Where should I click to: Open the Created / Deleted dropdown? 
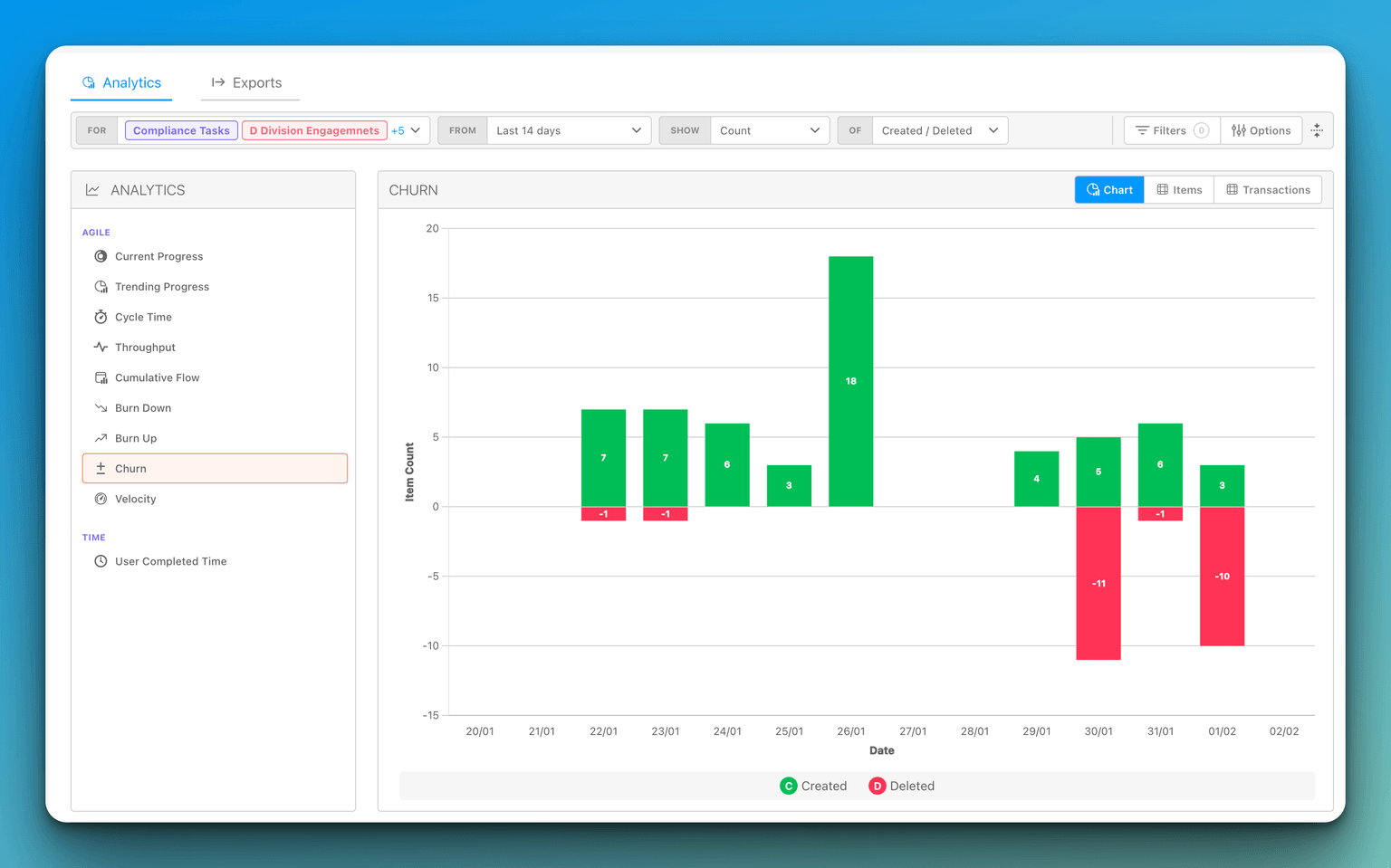(939, 130)
